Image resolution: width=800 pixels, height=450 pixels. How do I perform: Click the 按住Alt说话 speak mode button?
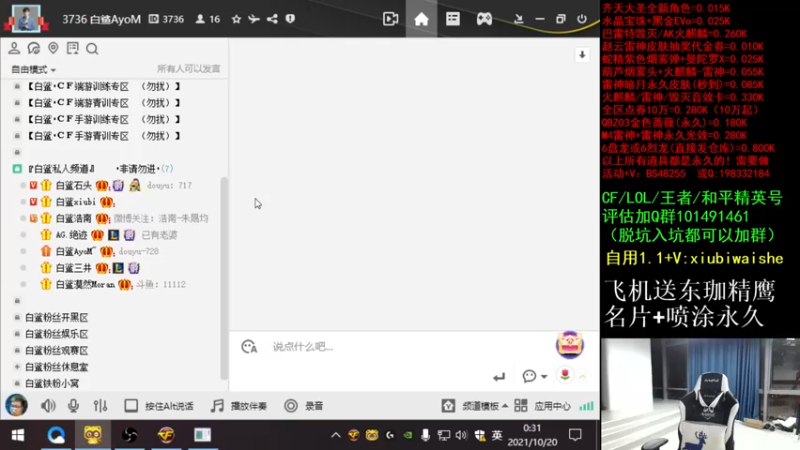[x=159, y=406]
